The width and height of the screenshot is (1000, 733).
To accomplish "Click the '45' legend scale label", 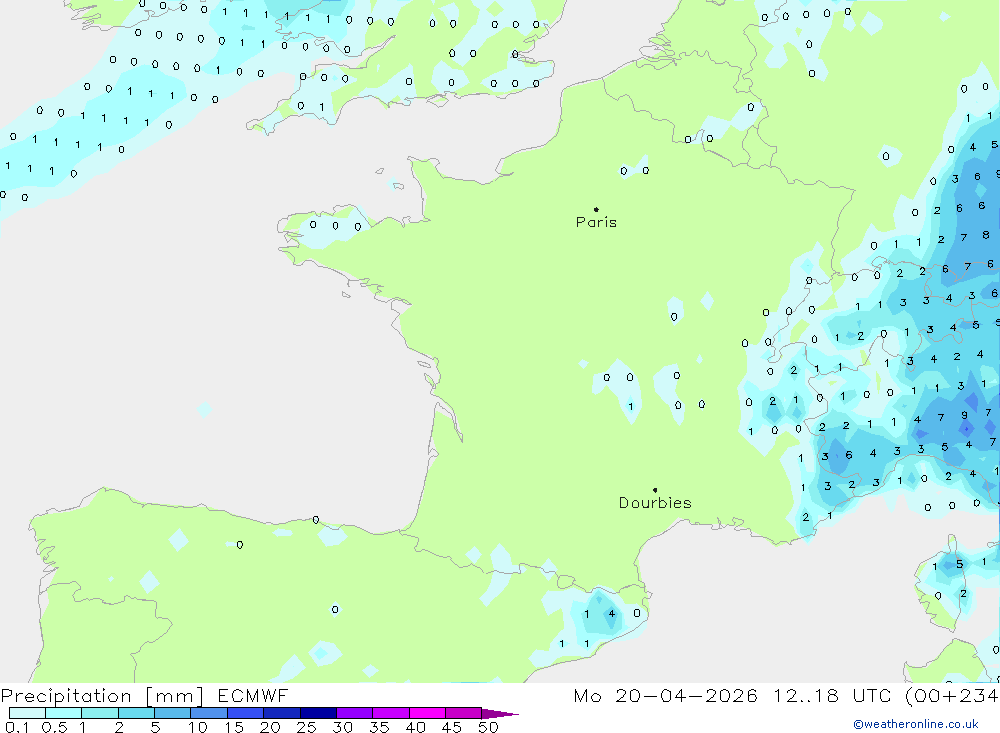I will point(452,727).
